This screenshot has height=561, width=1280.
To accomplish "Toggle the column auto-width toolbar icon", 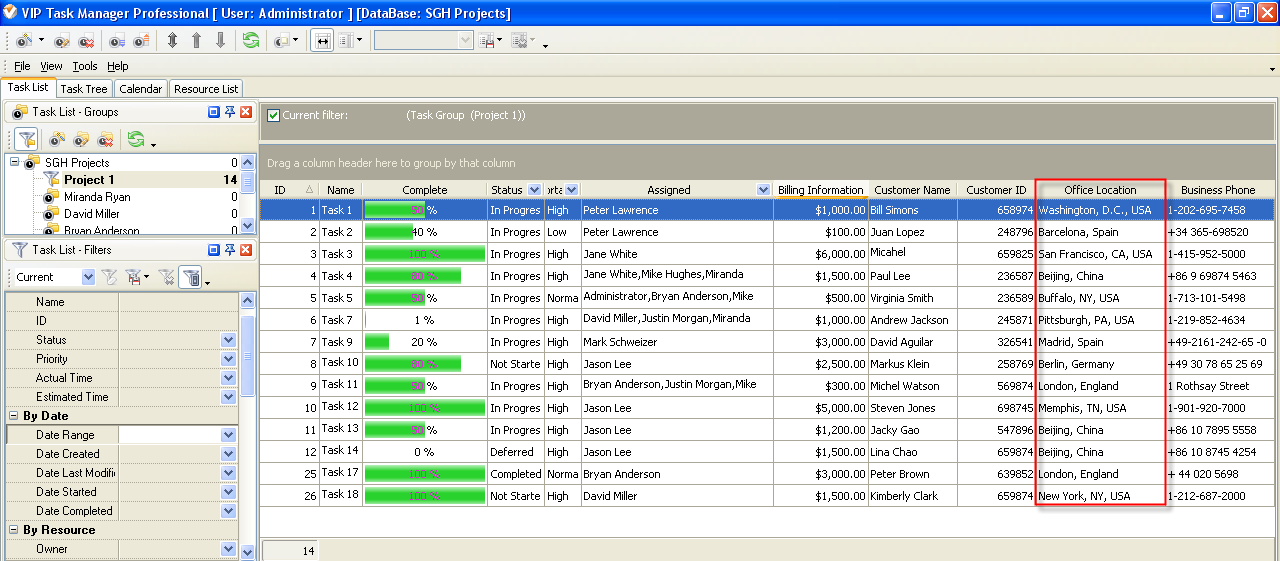I will coord(323,41).
